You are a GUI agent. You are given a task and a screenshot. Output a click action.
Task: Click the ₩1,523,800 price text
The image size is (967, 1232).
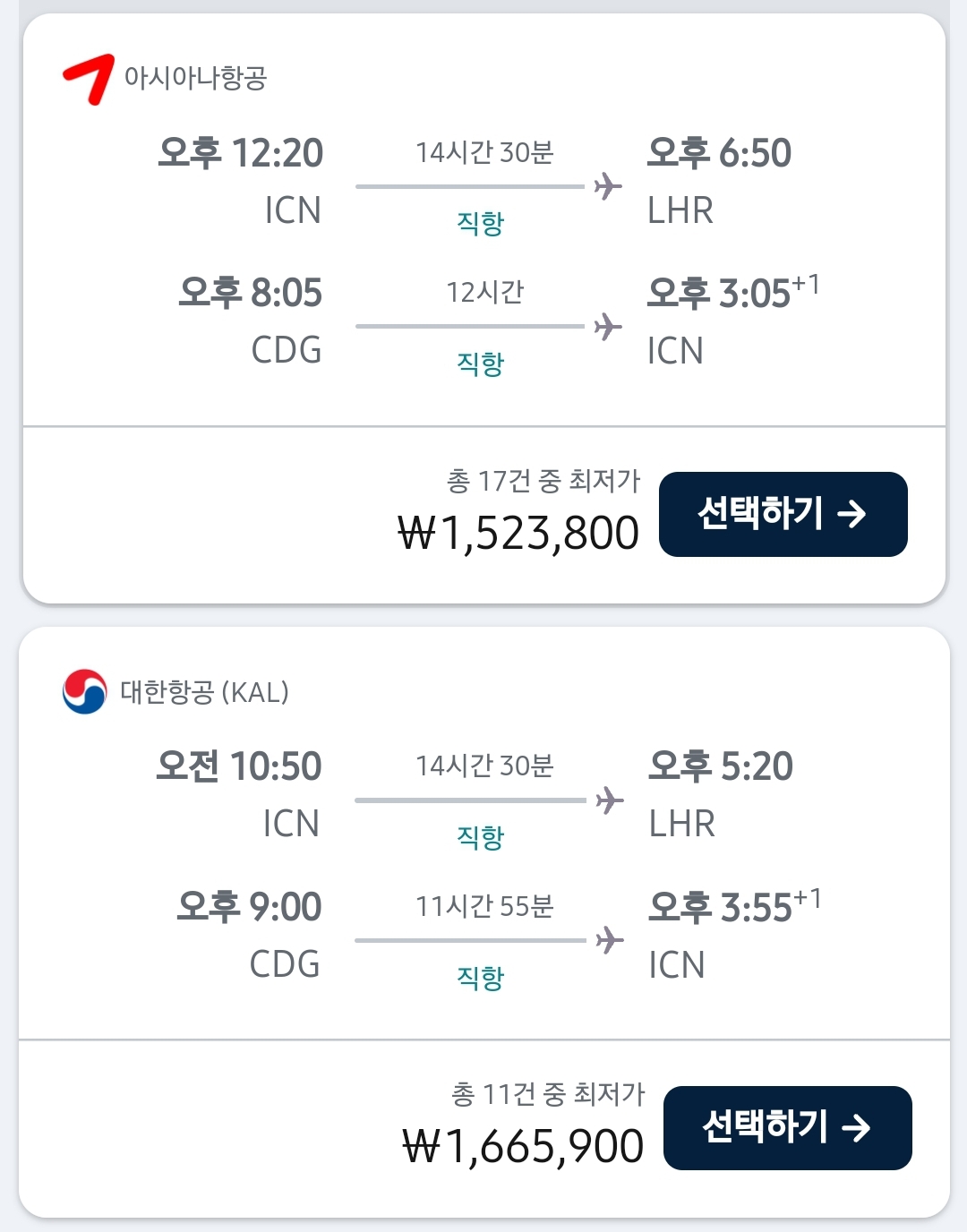(x=518, y=534)
